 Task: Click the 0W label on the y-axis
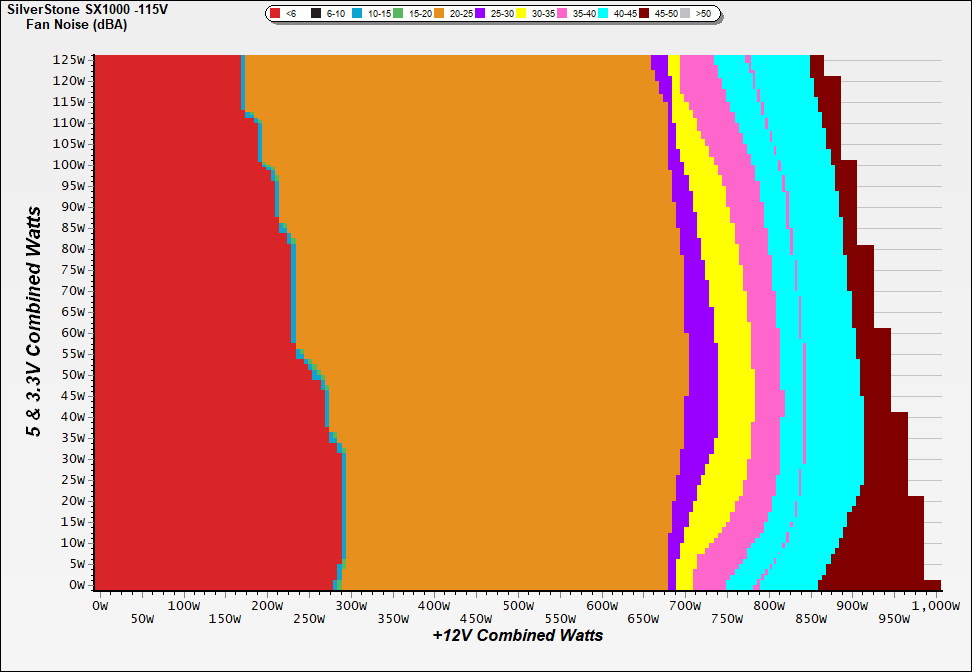coord(78,584)
